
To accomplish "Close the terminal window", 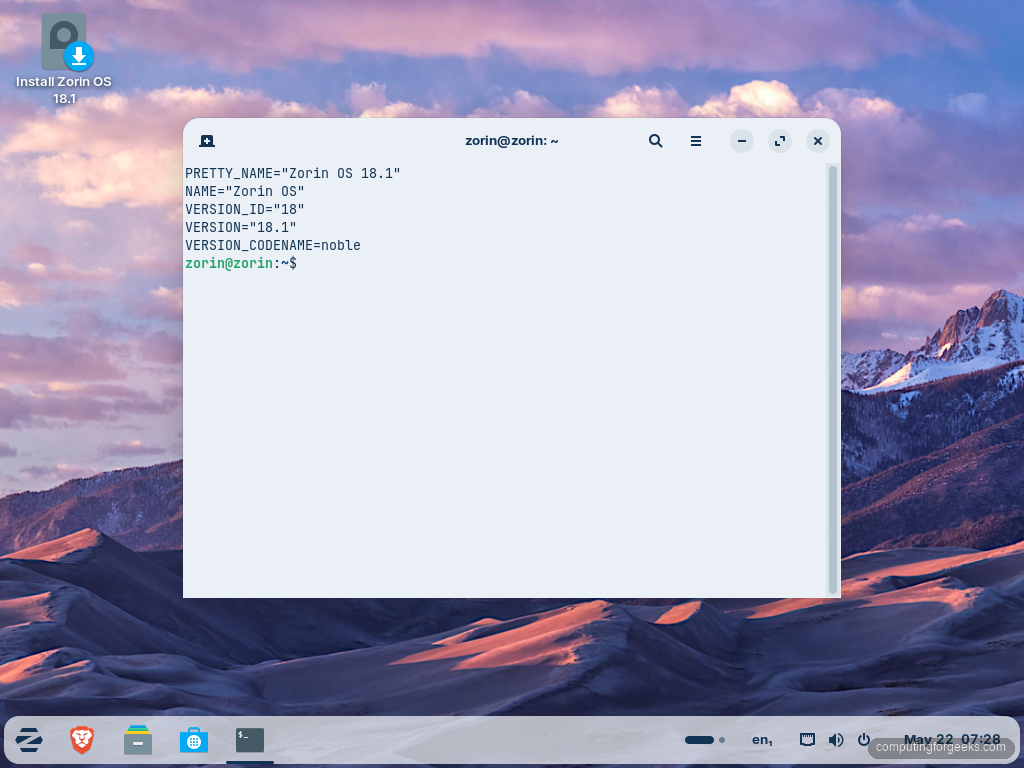I will click(x=818, y=141).
